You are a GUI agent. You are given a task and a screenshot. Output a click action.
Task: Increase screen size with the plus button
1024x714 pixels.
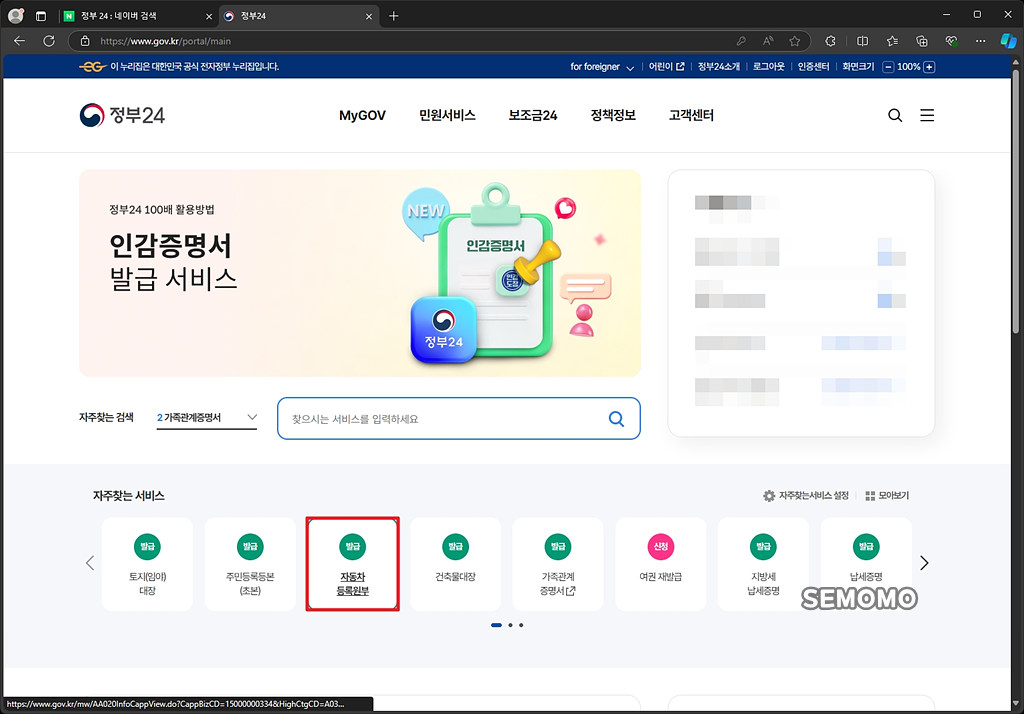click(929, 67)
